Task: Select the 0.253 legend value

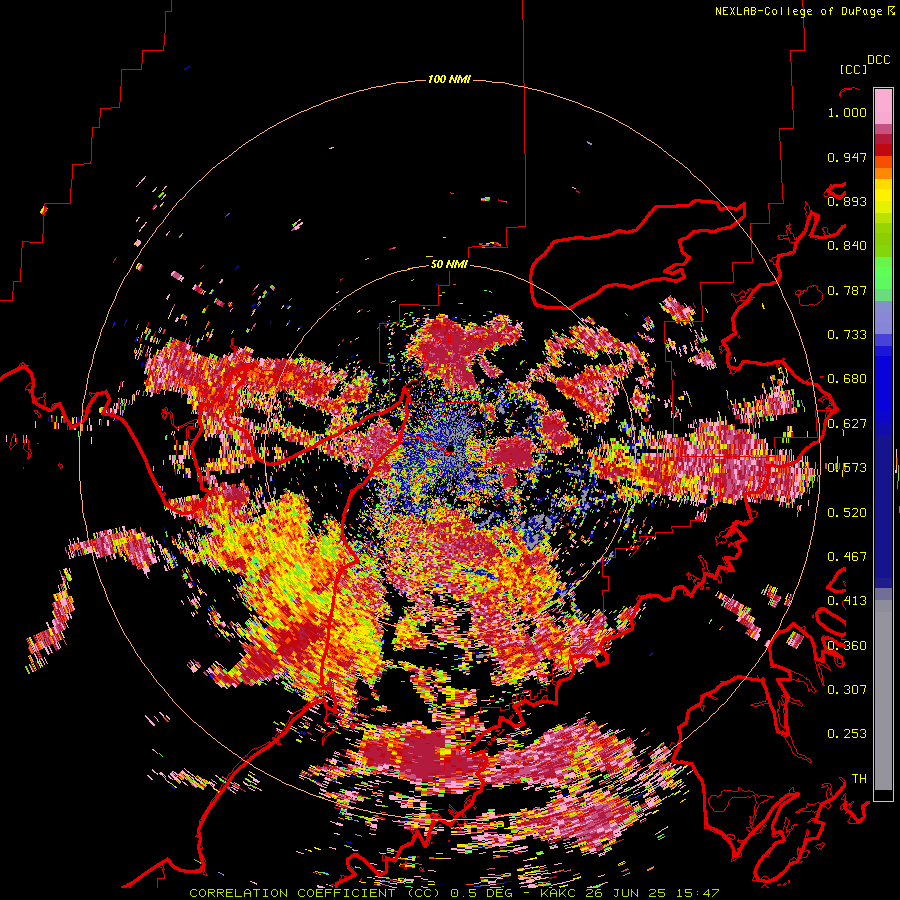Action: pyautogui.click(x=847, y=734)
